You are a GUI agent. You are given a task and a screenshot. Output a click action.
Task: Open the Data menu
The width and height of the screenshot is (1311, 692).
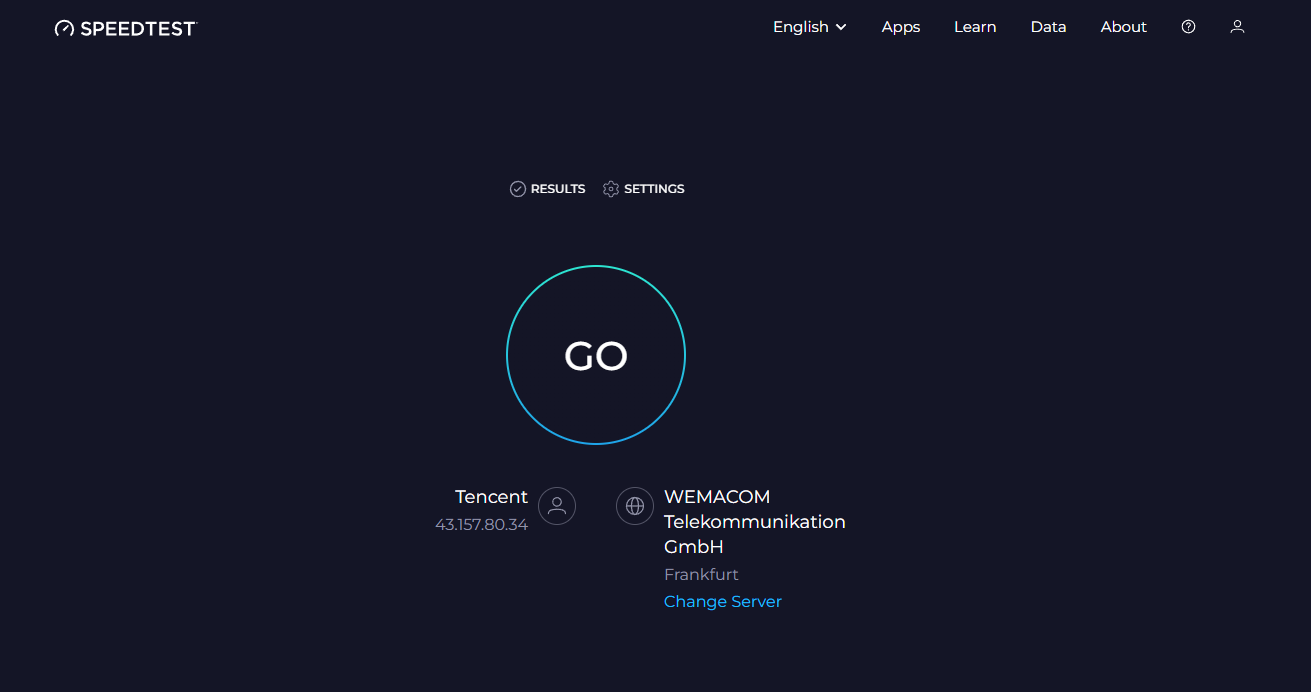click(x=1048, y=27)
